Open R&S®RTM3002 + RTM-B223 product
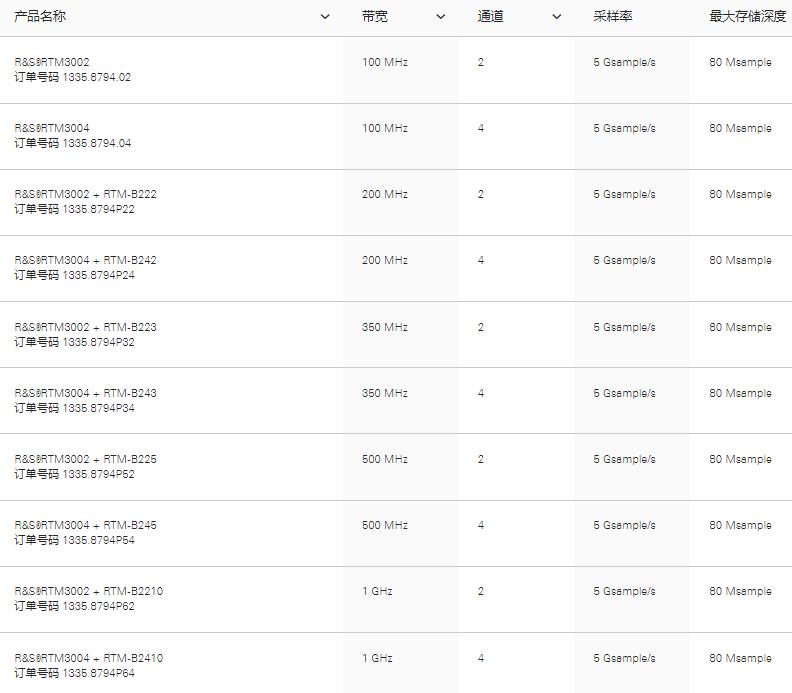 tap(85, 327)
